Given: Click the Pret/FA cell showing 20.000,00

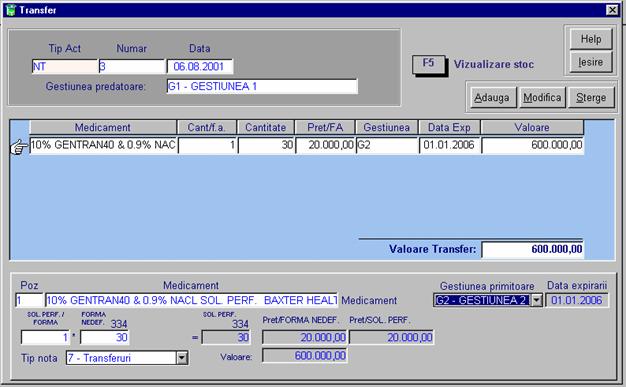Looking at the screenshot, I should (325, 145).
